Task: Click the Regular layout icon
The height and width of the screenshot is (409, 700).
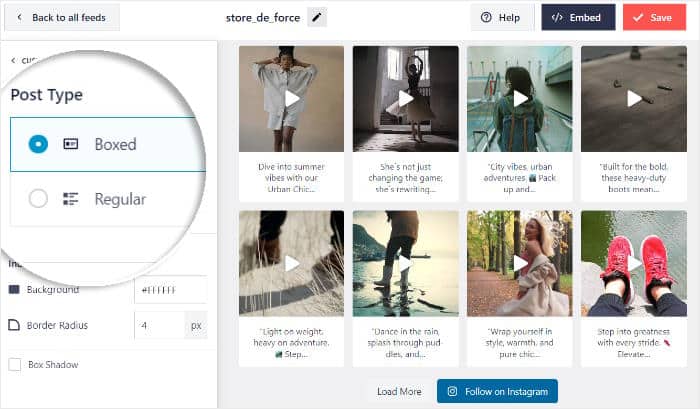Action: coord(71,199)
